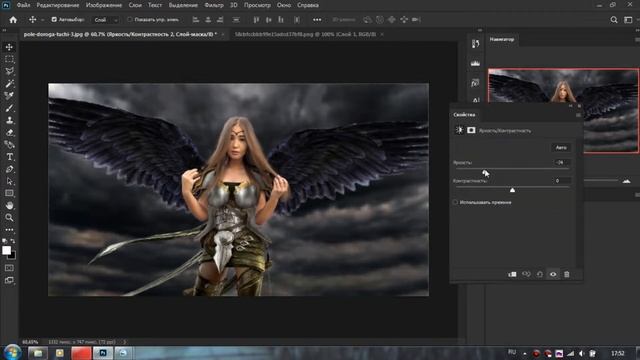Select the layer mask icon in Properties

click(x=471, y=130)
